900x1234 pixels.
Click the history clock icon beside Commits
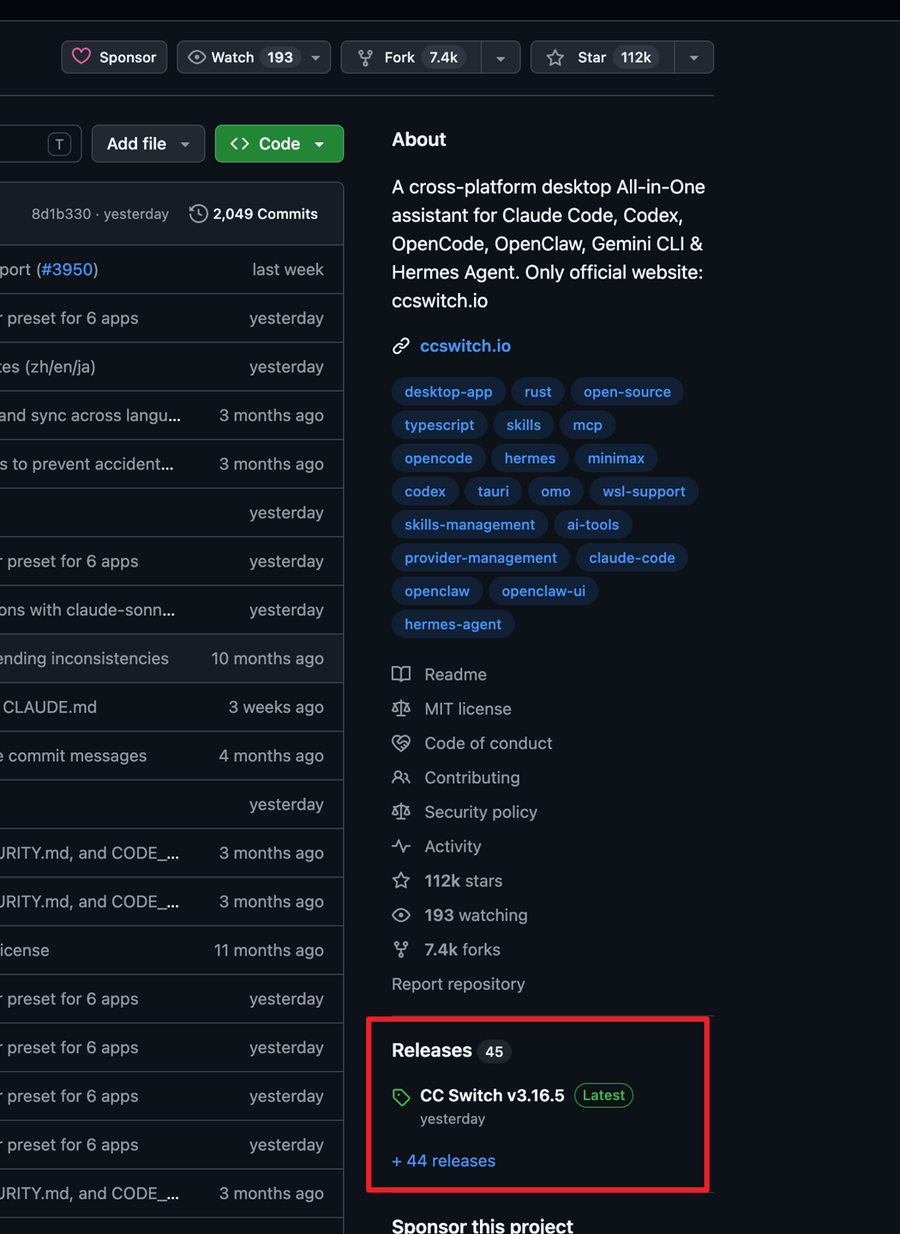[198, 214]
